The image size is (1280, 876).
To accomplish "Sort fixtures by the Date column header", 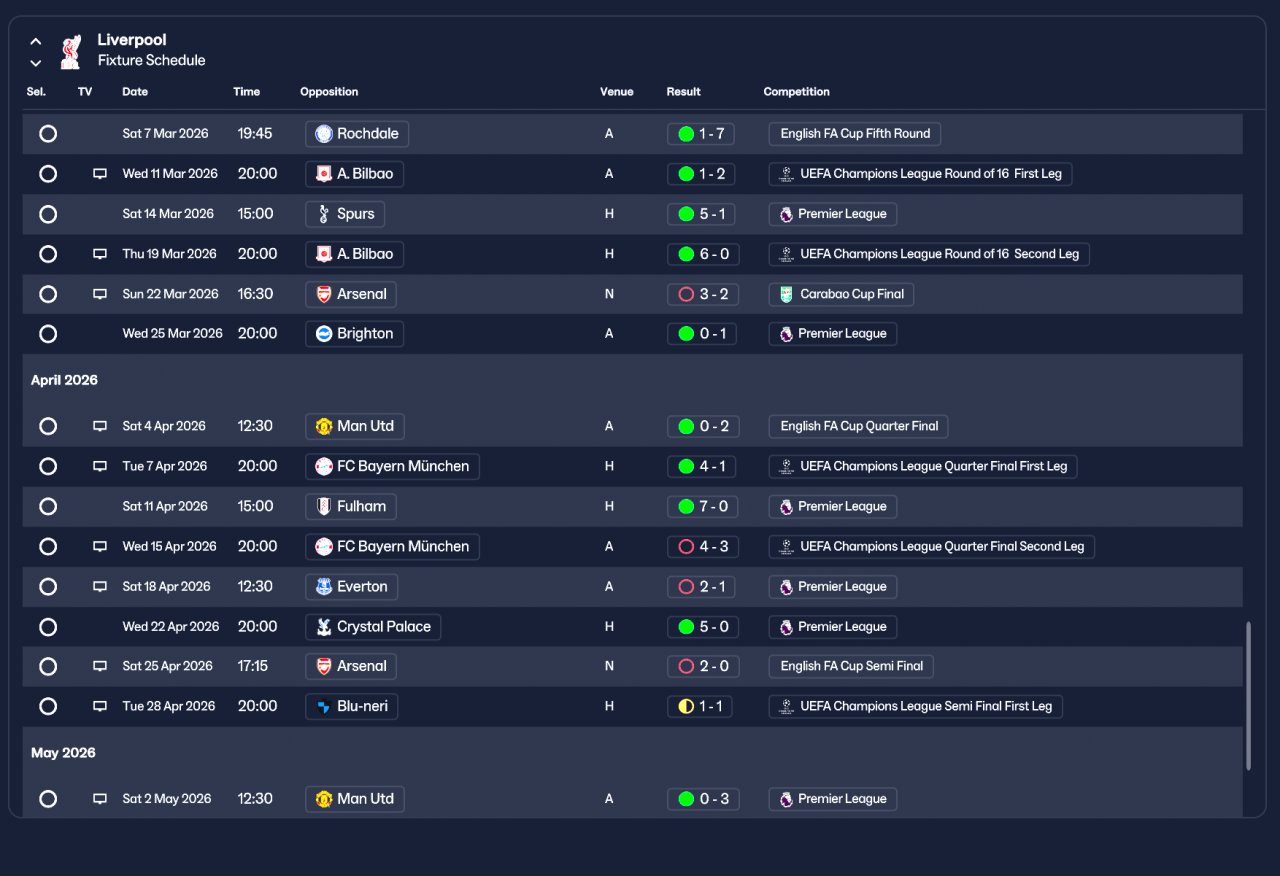I will [135, 92].
